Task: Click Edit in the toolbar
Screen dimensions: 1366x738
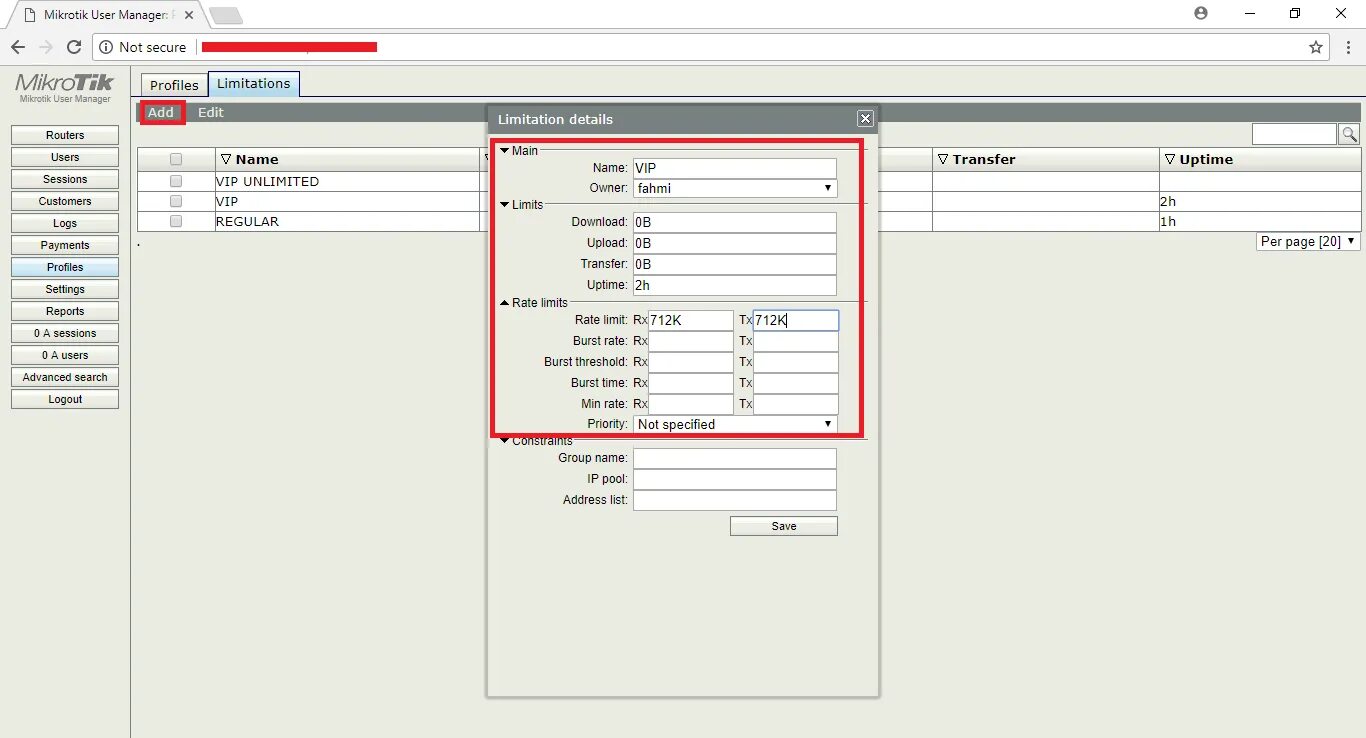Action: click(x=210, y=112)
